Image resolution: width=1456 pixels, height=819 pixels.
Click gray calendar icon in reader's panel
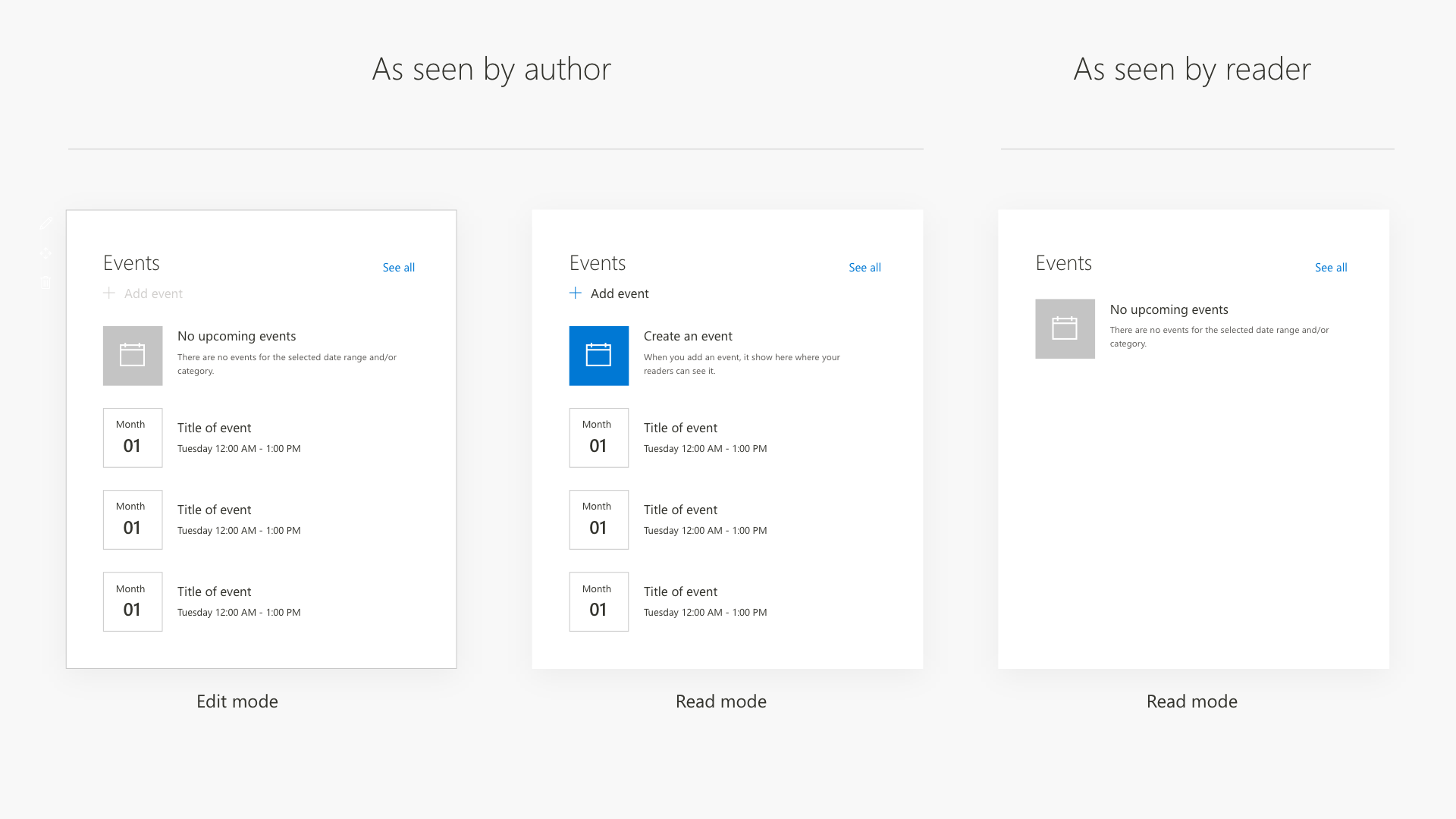click(1065, 328)
